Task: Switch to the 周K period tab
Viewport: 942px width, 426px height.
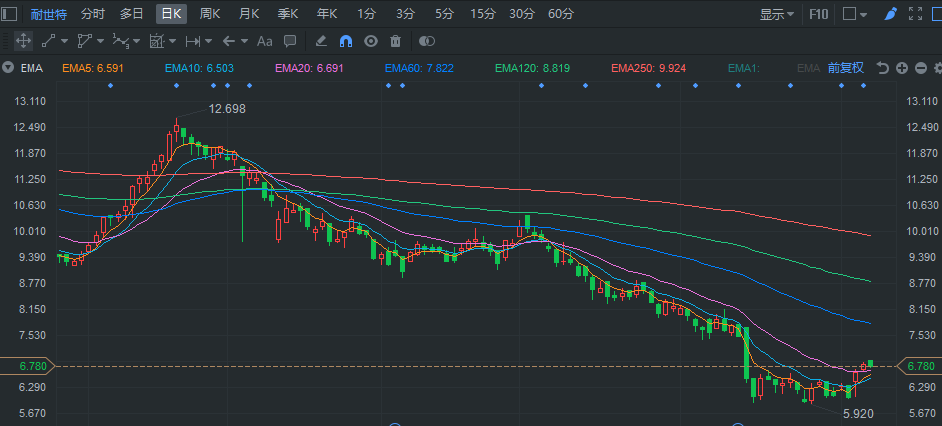Action: click(x=210, y=14)
